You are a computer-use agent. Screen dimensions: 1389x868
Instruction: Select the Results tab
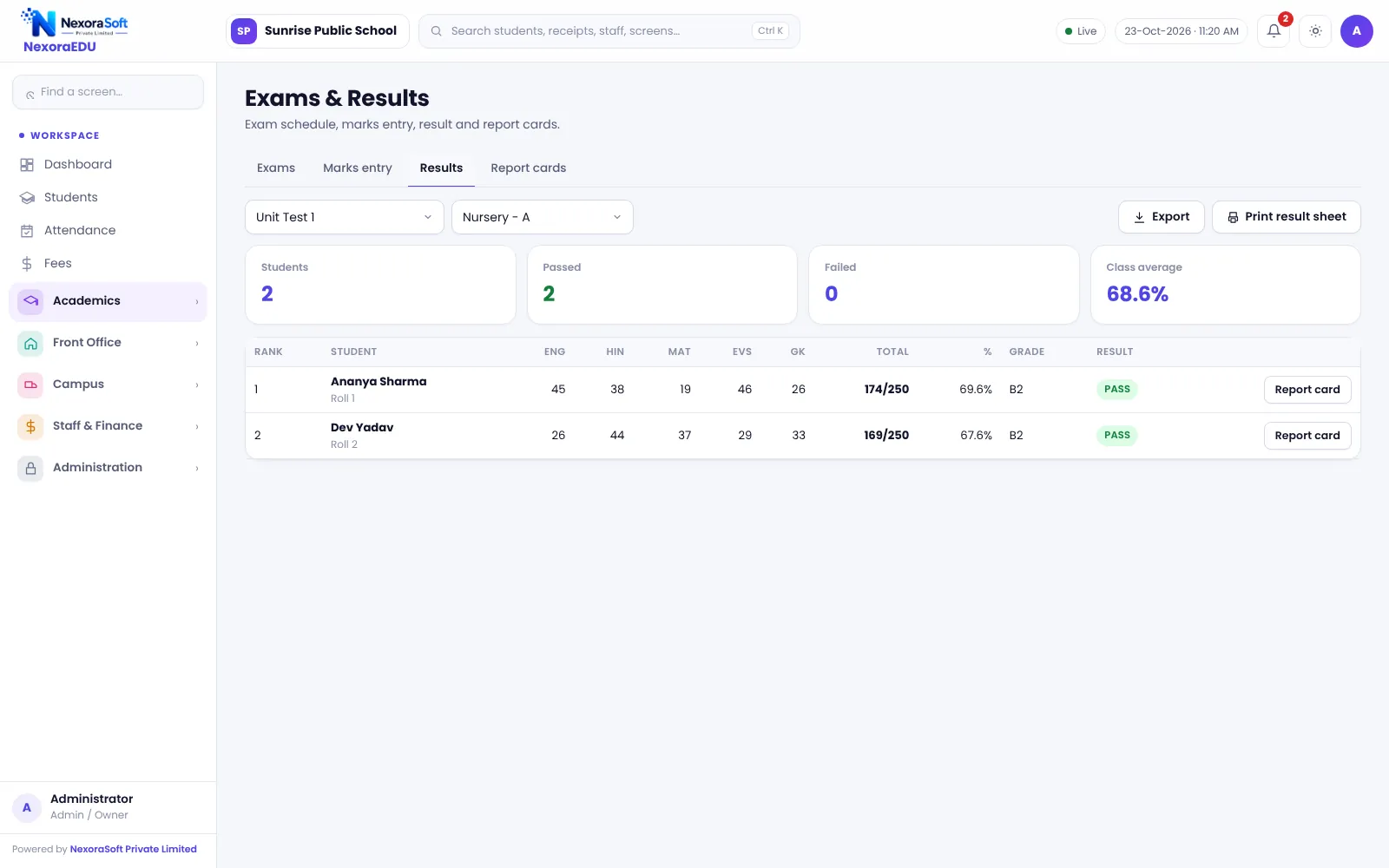pos(441,168)
